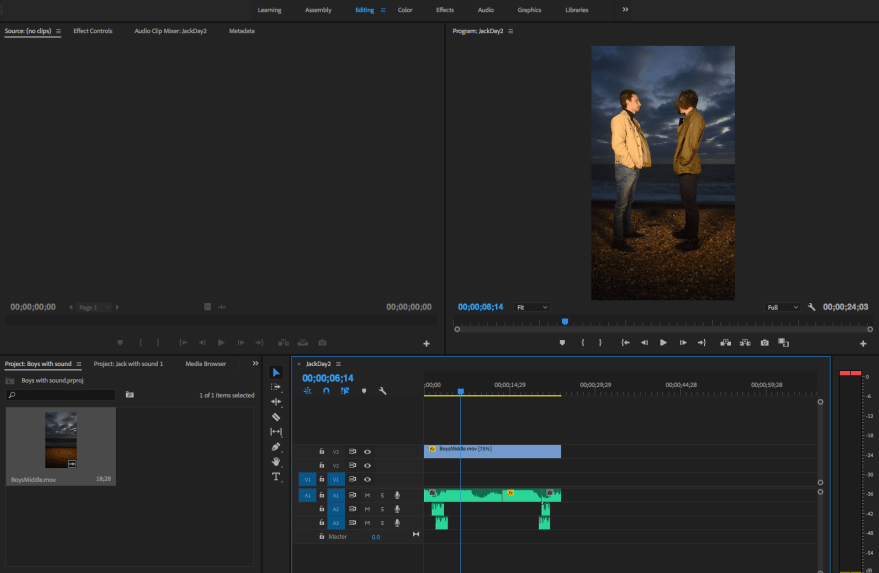Switch to Effects workspace
The image size is (879, 573).
445,10
